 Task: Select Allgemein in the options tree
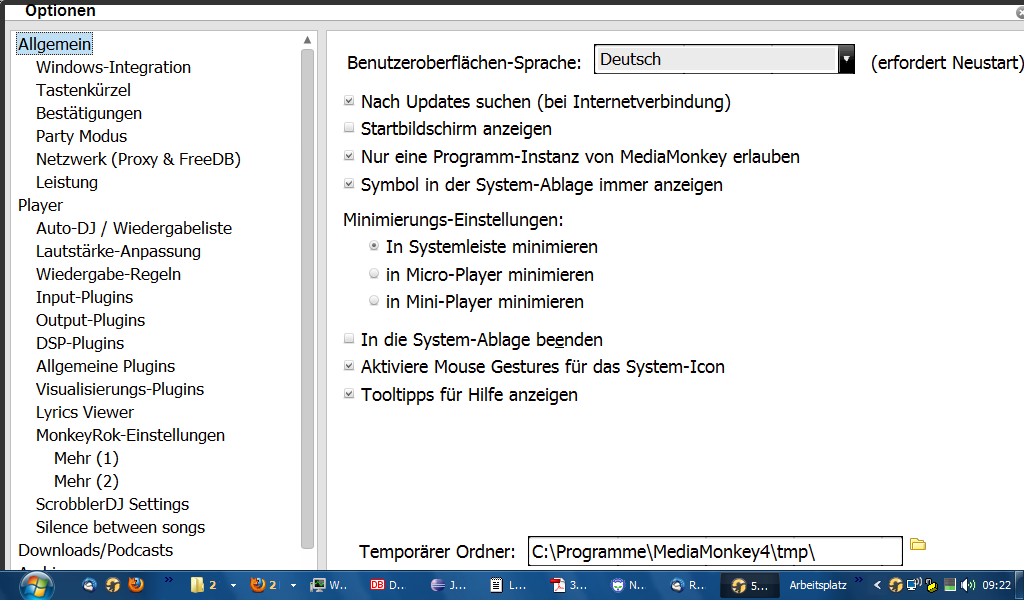[54, 44]
